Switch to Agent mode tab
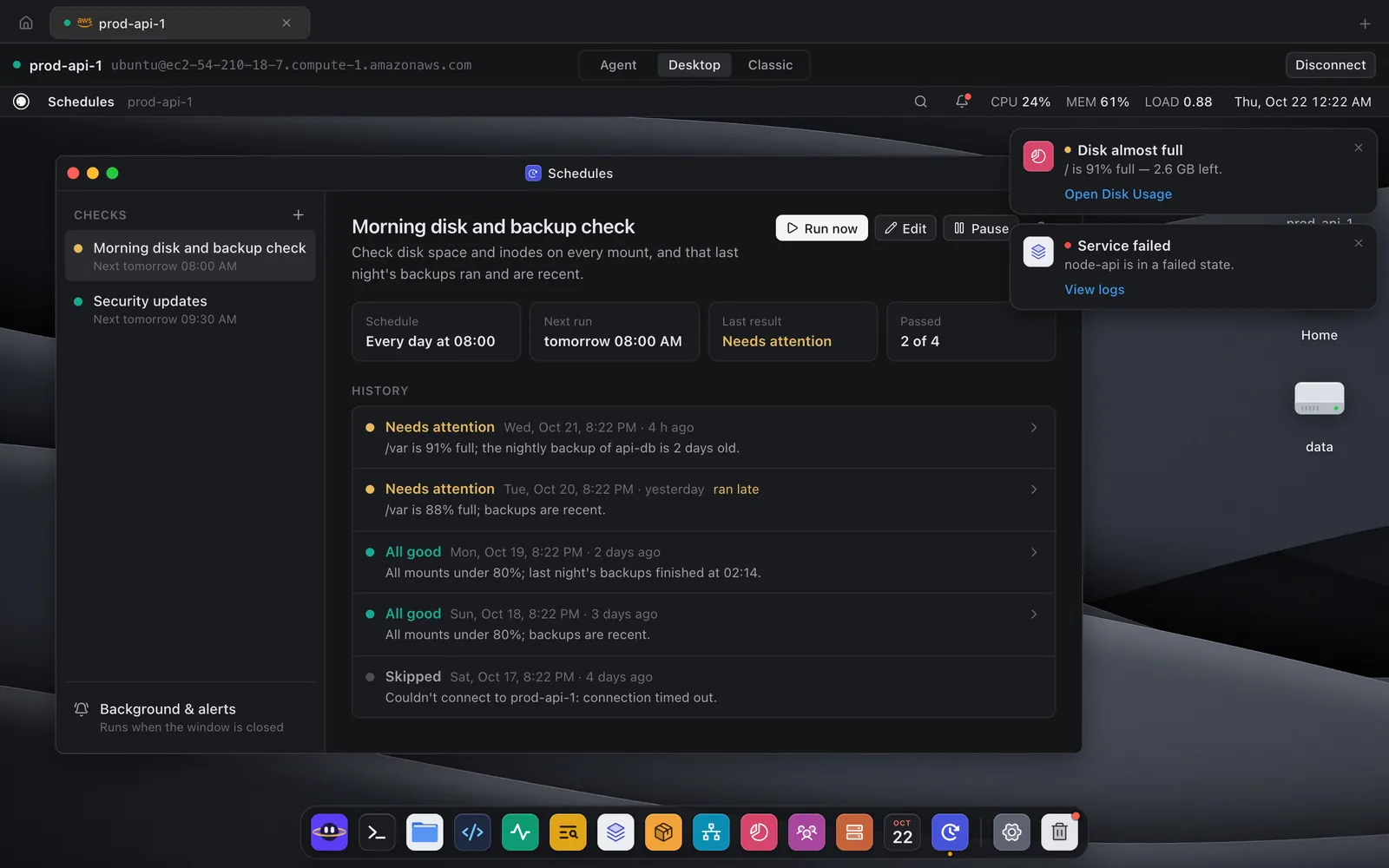1389x868 pixels. [x=618, y=65]
